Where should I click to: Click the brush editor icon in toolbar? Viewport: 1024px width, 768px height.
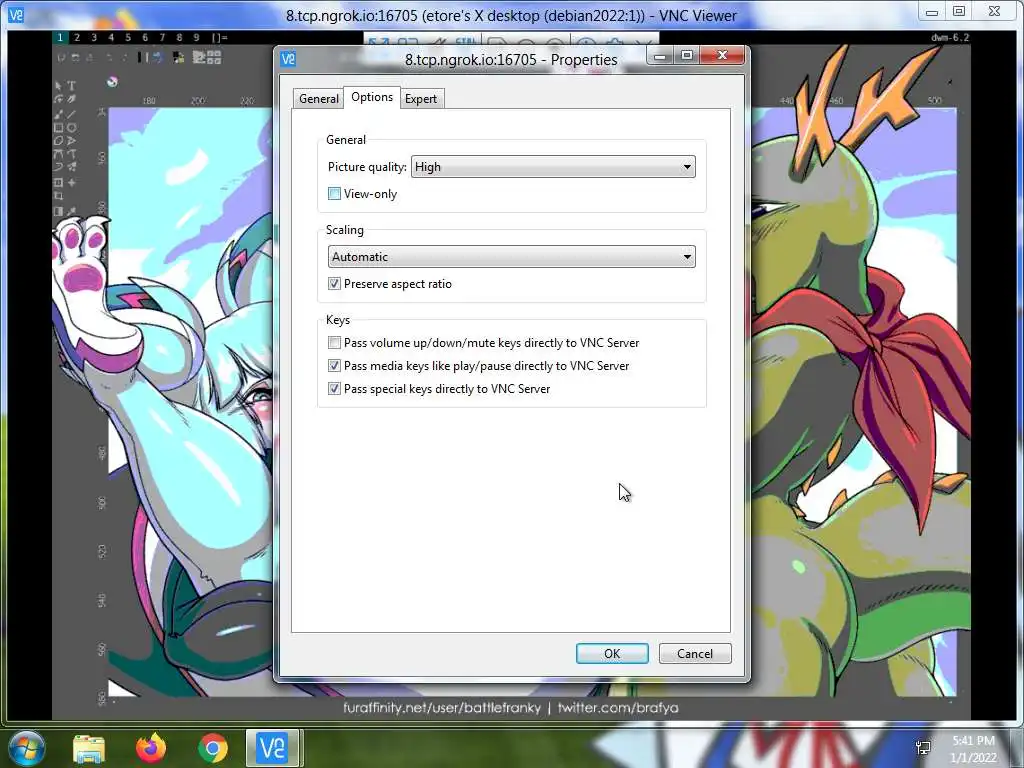click(199, 57)
